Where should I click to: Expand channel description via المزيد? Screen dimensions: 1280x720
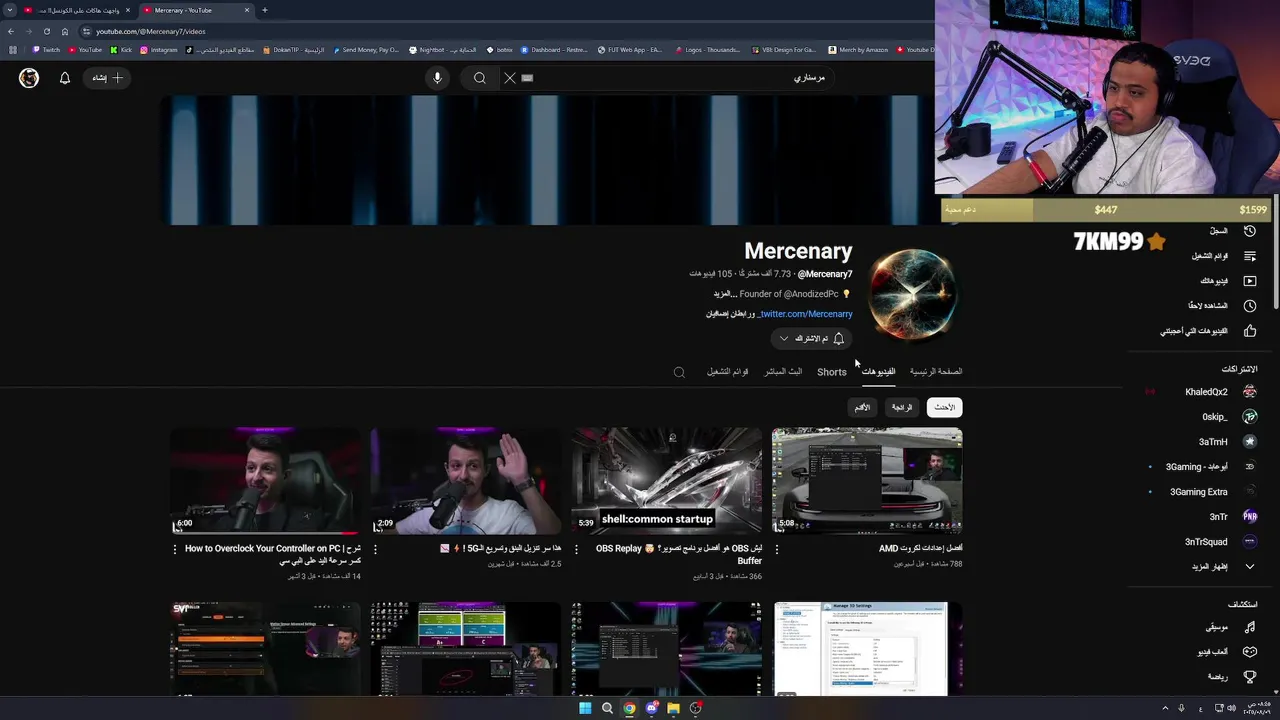[725, 294]
